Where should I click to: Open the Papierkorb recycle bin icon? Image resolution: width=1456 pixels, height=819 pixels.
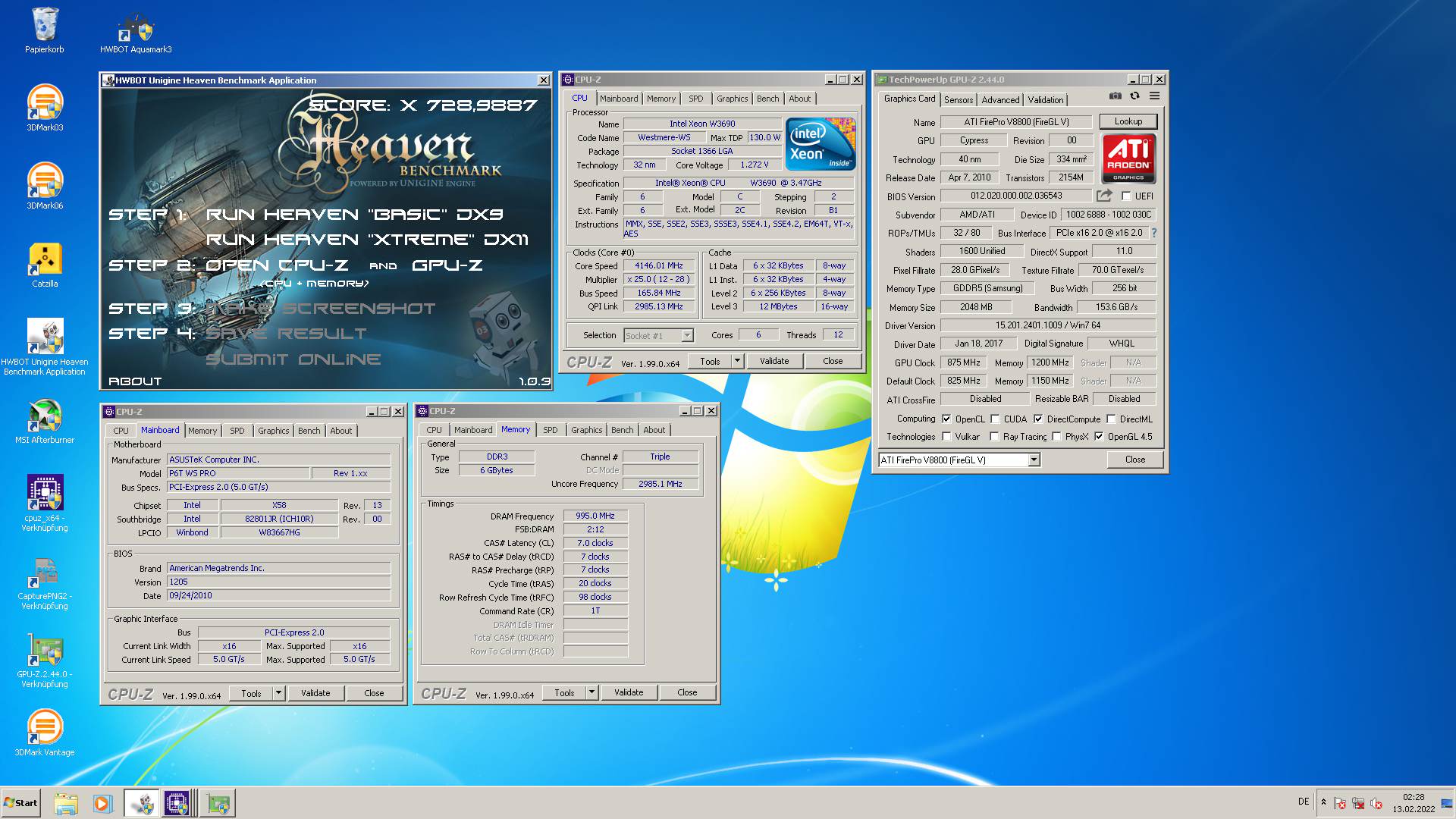pyautogui.click(x=45, y=30)
